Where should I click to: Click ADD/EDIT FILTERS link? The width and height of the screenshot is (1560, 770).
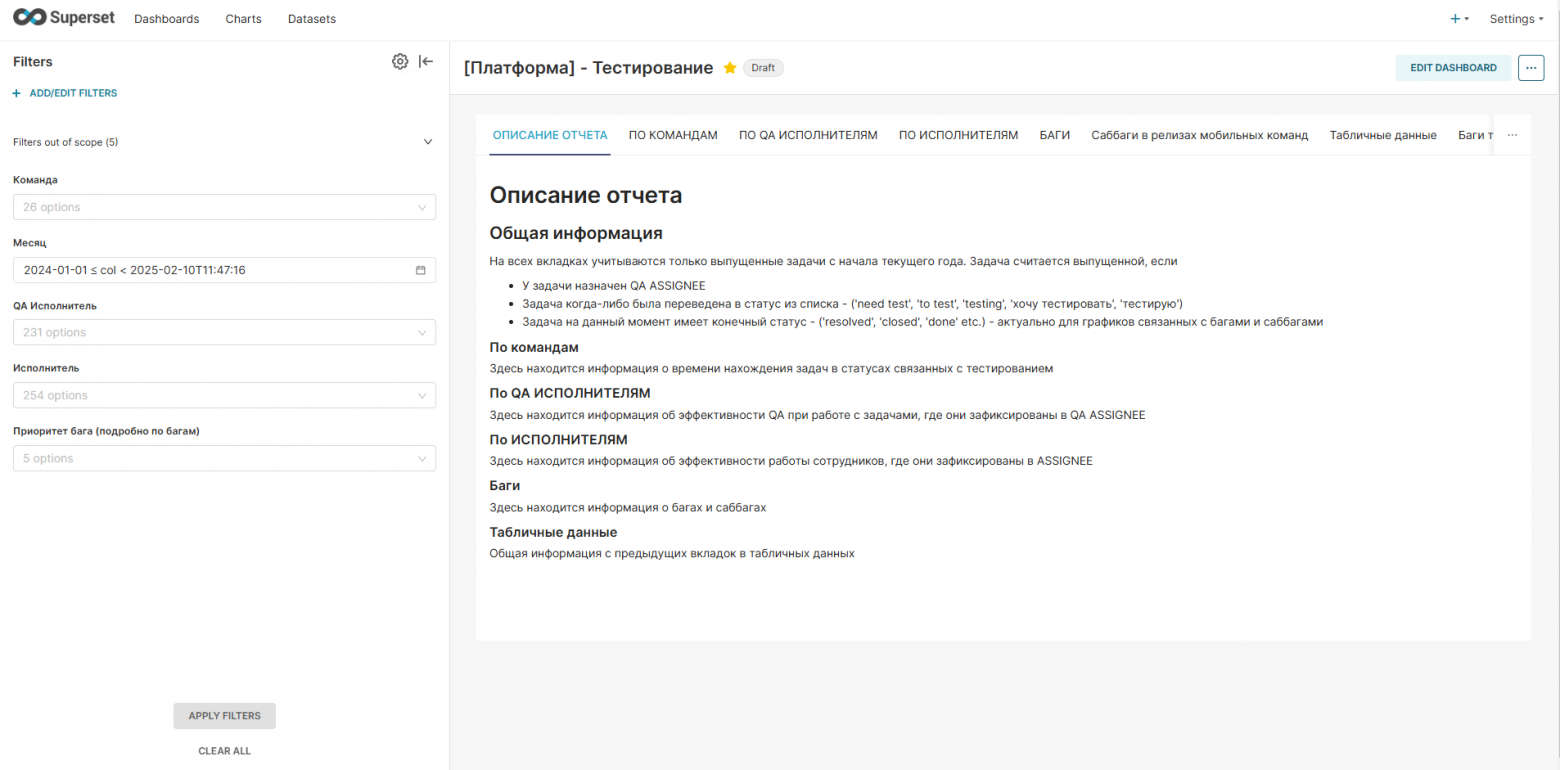click(65, 93)
